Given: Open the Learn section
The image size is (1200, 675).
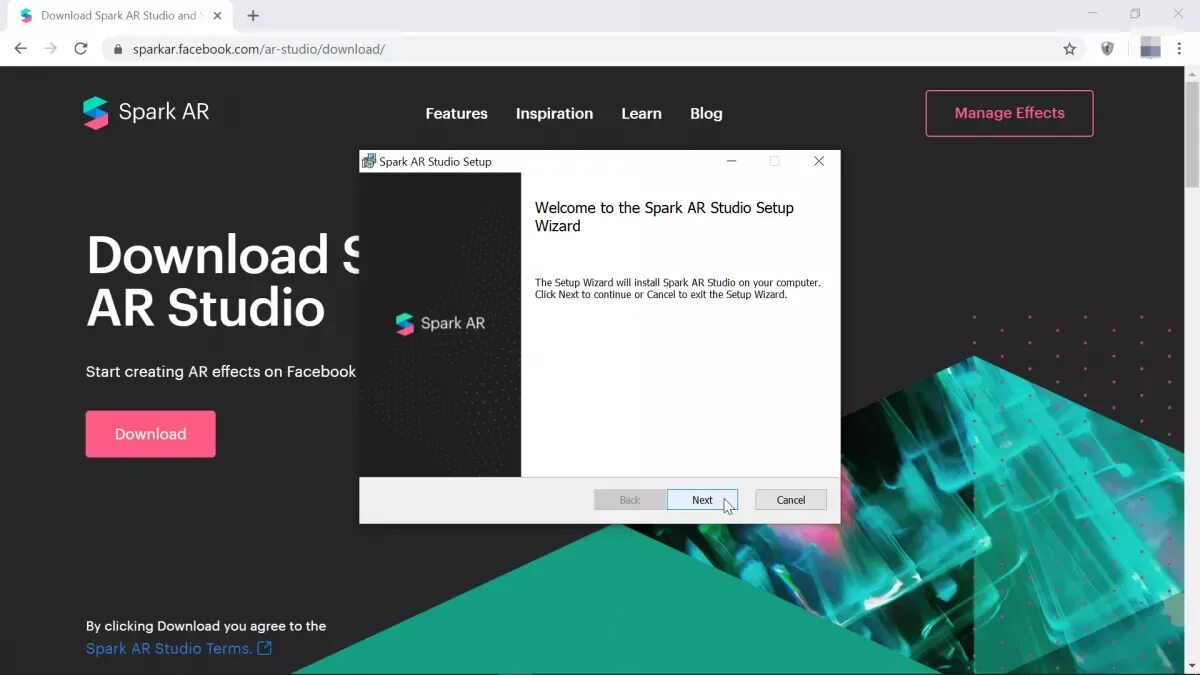Looking at the screenshot, I should 641,113.
